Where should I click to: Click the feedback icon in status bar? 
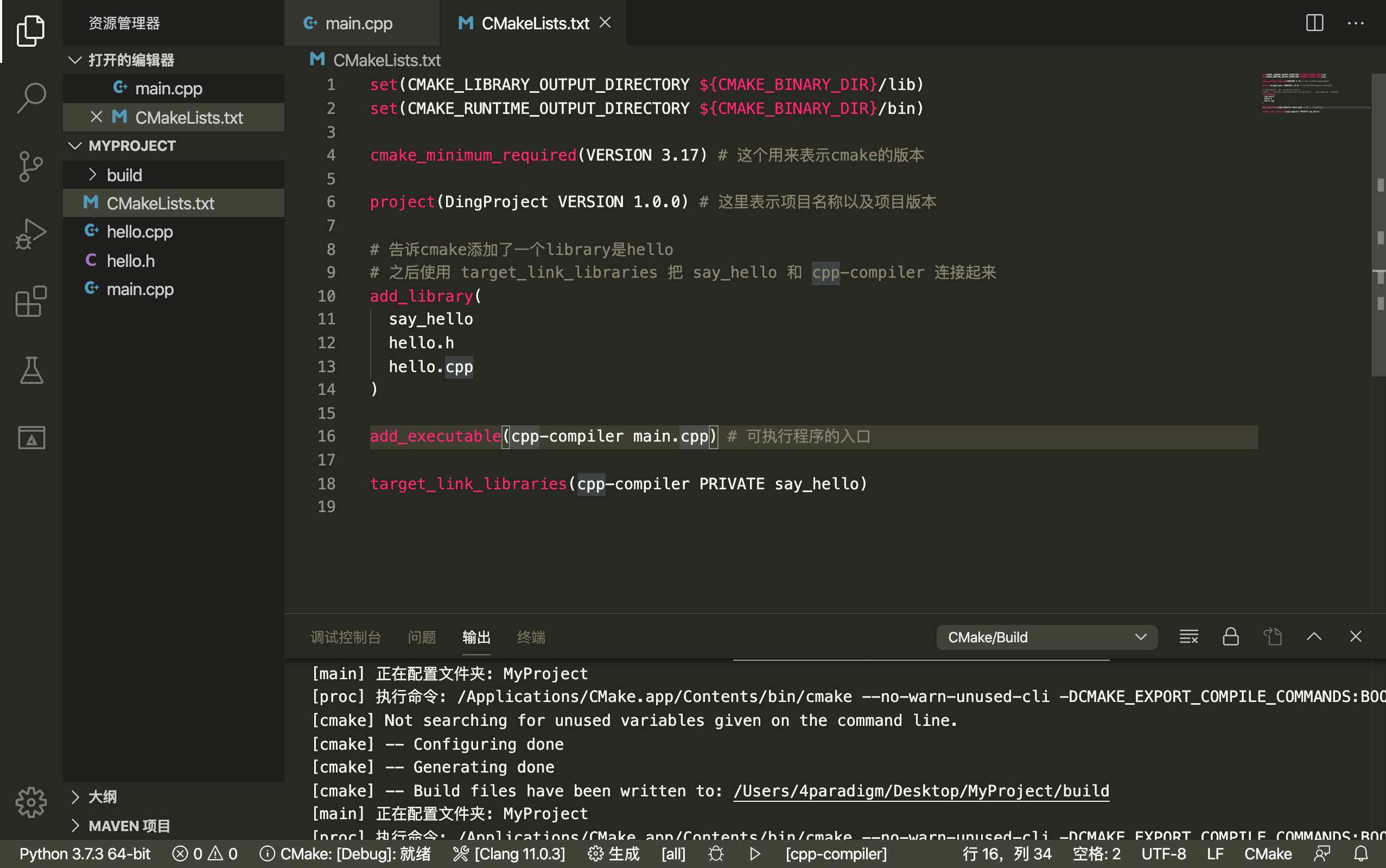pos(1323,854)
